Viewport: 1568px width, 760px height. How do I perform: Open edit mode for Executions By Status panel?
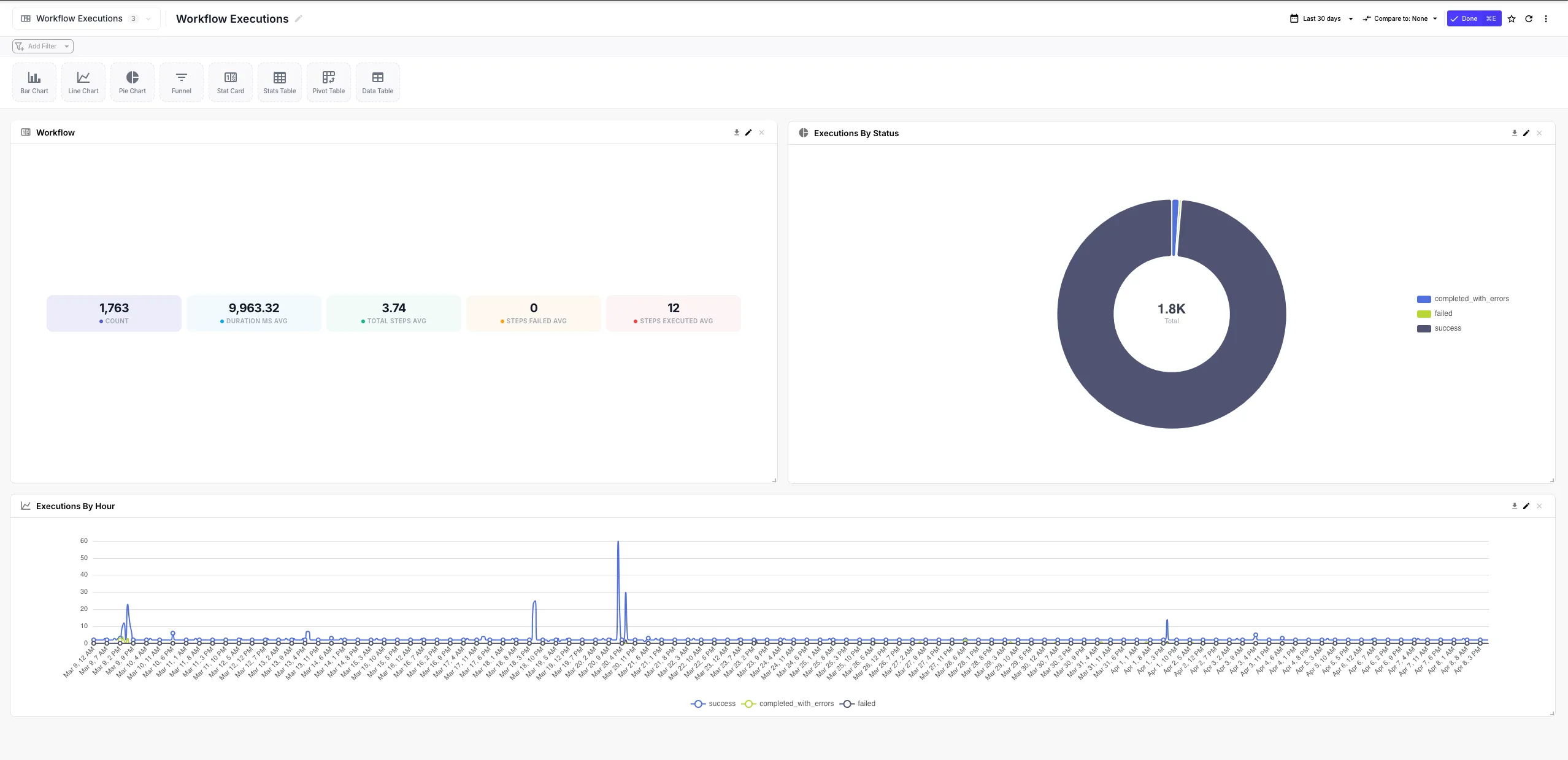[1526, 132]
